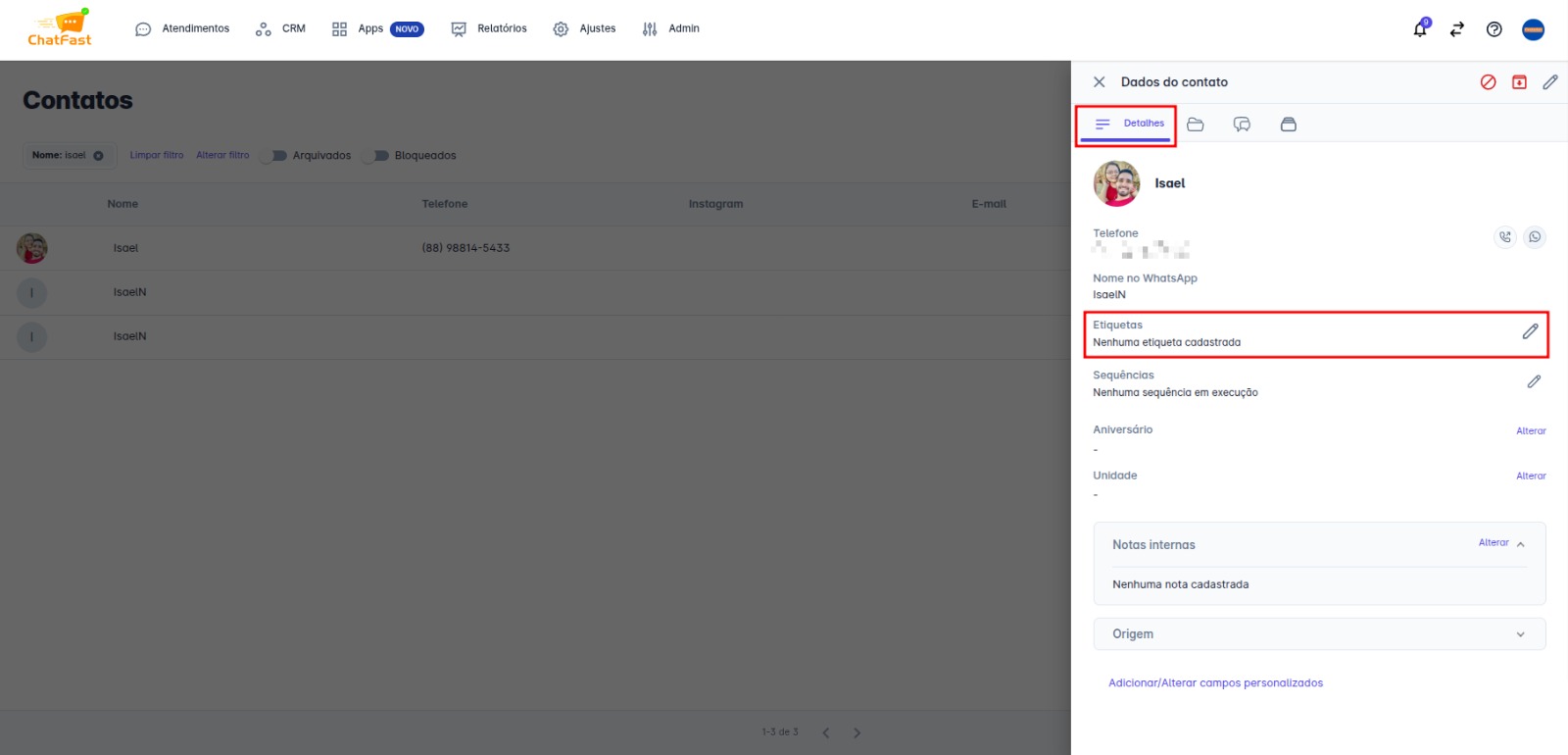The width and height of the screenshot is (1568, 755).
Task: Open the notifications bell
Action: coord(1420,29)
